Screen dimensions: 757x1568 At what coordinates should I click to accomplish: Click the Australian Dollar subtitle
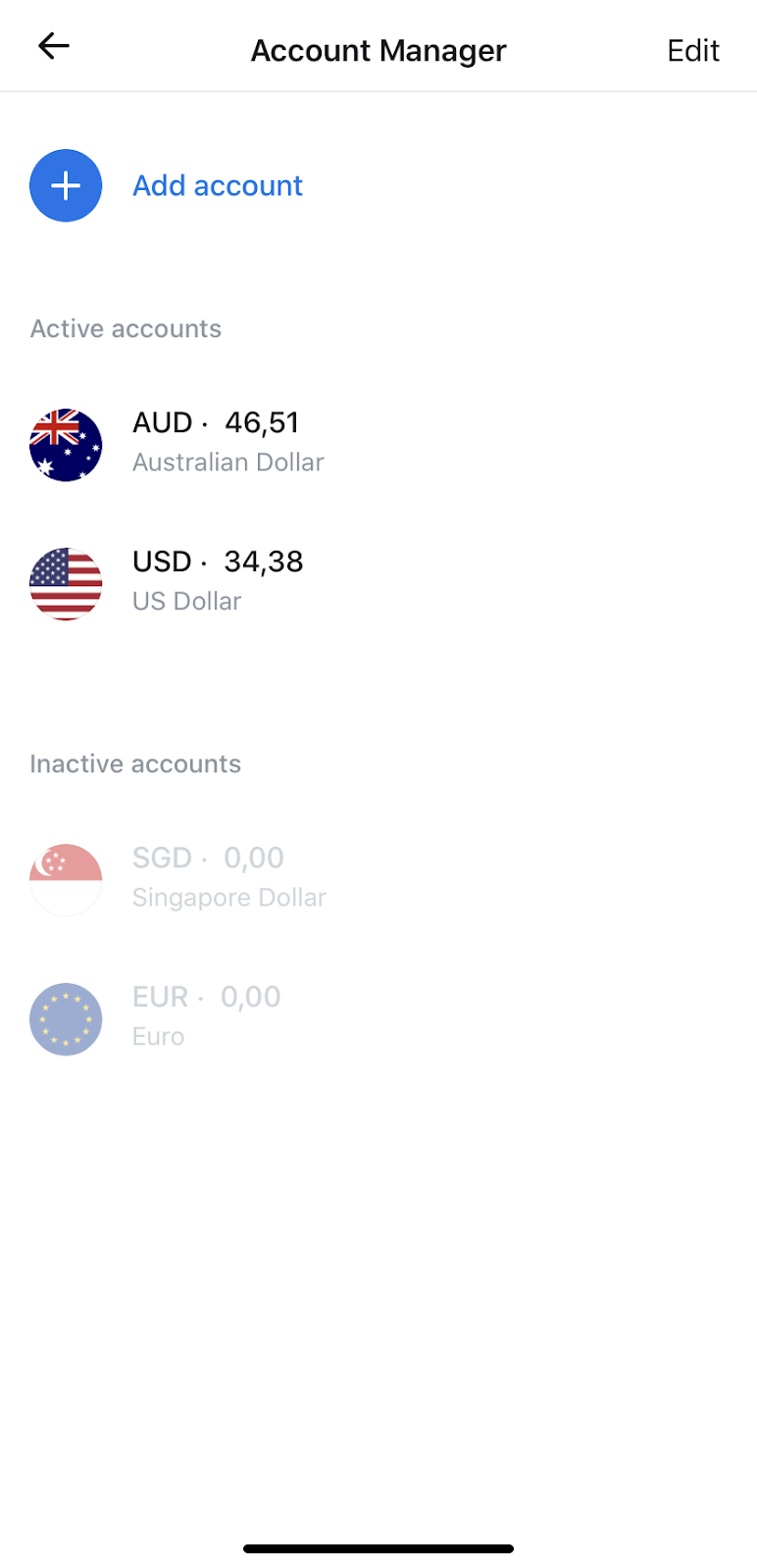pyautogui.click(x=228, y=463)
